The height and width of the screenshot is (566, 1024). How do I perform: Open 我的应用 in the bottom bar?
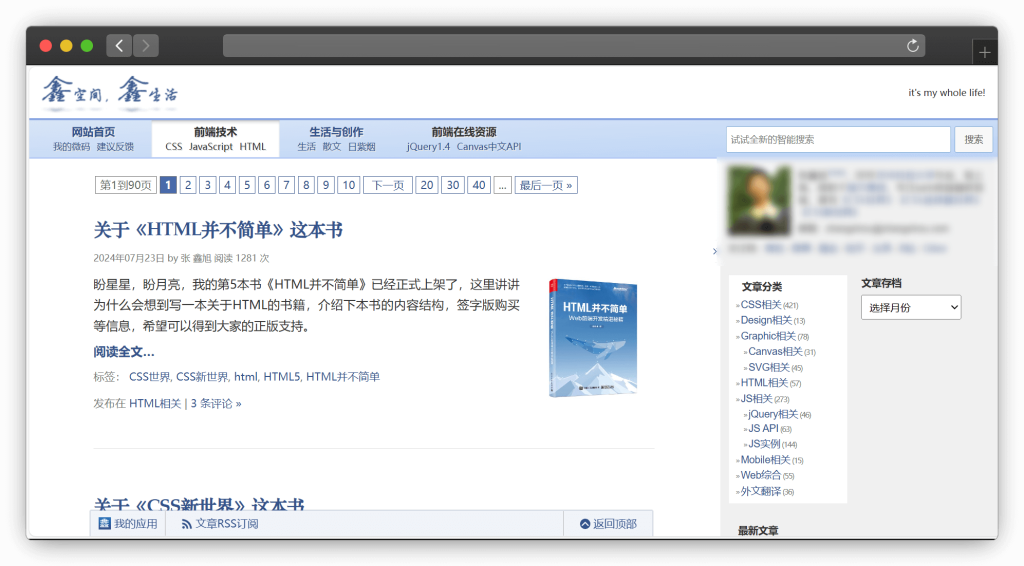point(128,524)
